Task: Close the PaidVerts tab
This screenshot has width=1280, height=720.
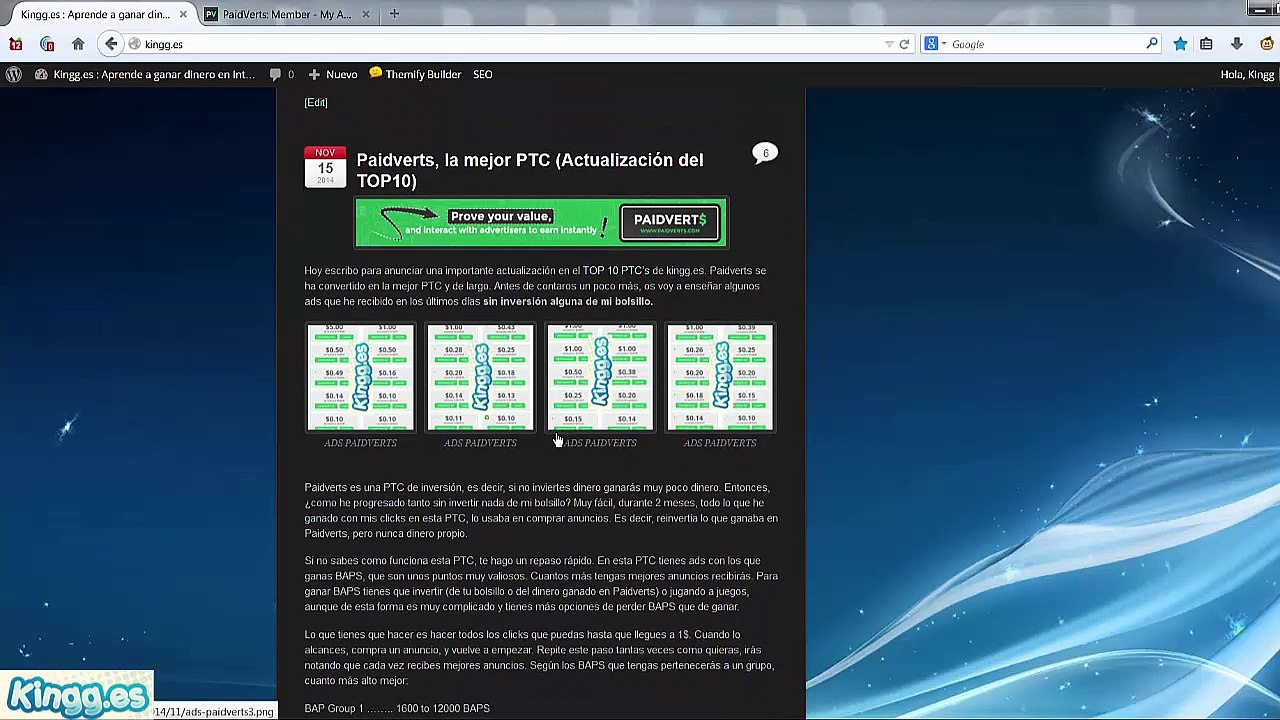Action: click(366, 14)
